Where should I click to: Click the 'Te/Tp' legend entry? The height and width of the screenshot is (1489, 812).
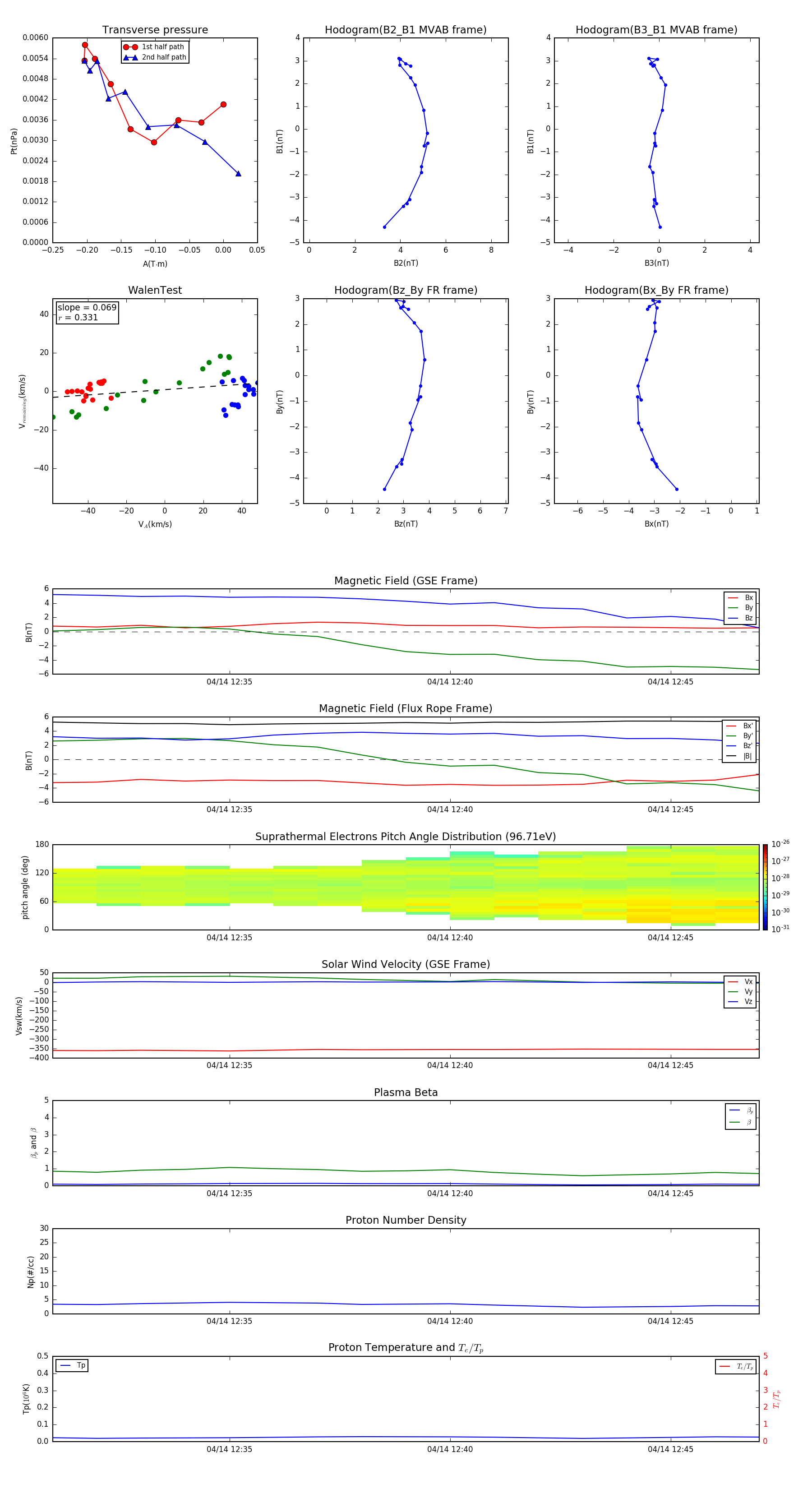coord(736,1366)
